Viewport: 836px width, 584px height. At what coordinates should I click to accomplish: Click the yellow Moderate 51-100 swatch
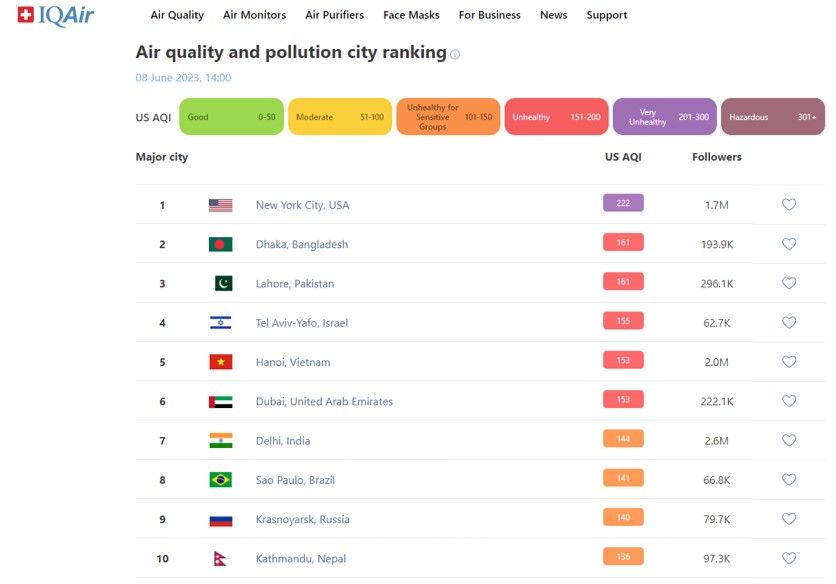coord(340,116)
